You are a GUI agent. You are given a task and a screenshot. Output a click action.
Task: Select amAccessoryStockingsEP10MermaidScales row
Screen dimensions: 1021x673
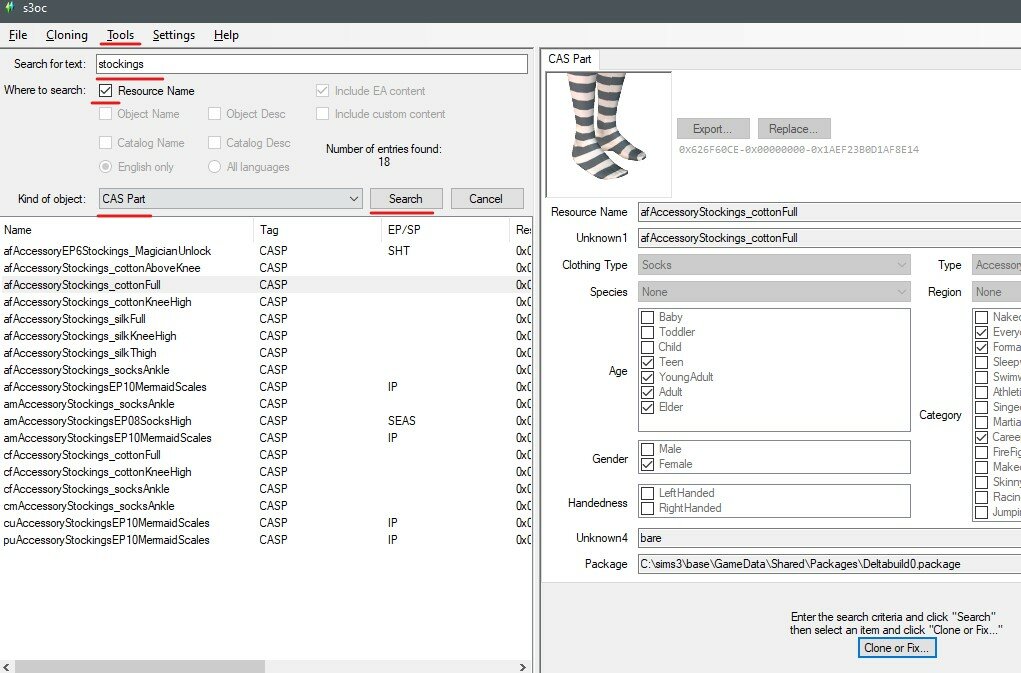[x=266, y=437]
